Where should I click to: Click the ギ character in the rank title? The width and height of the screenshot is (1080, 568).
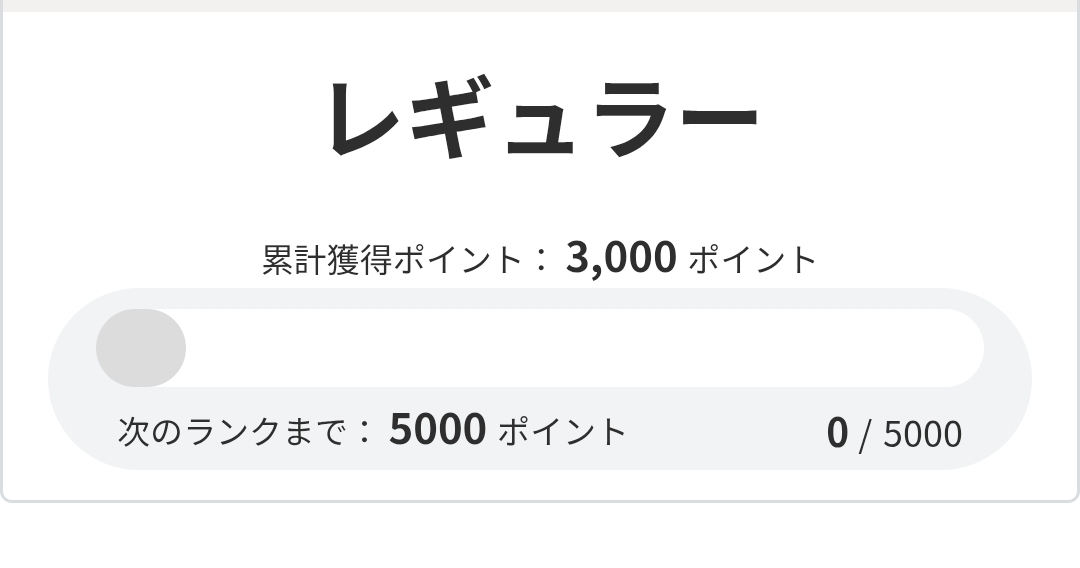point(447,118)
